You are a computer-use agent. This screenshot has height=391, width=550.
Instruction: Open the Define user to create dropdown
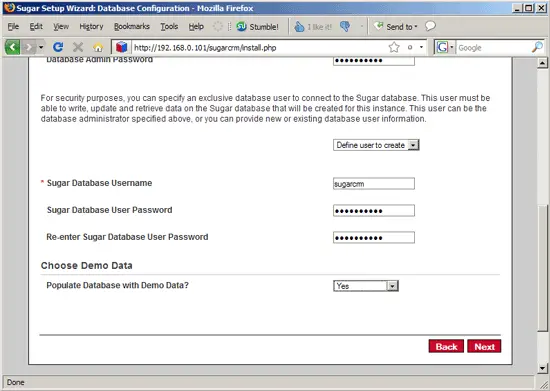[376, 145]
